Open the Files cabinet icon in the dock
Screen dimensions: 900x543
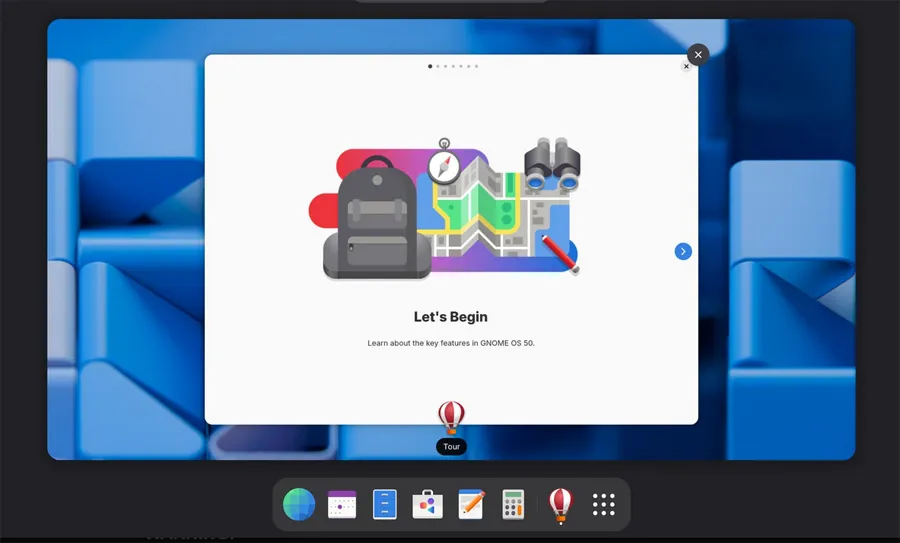tap(385, 505)
